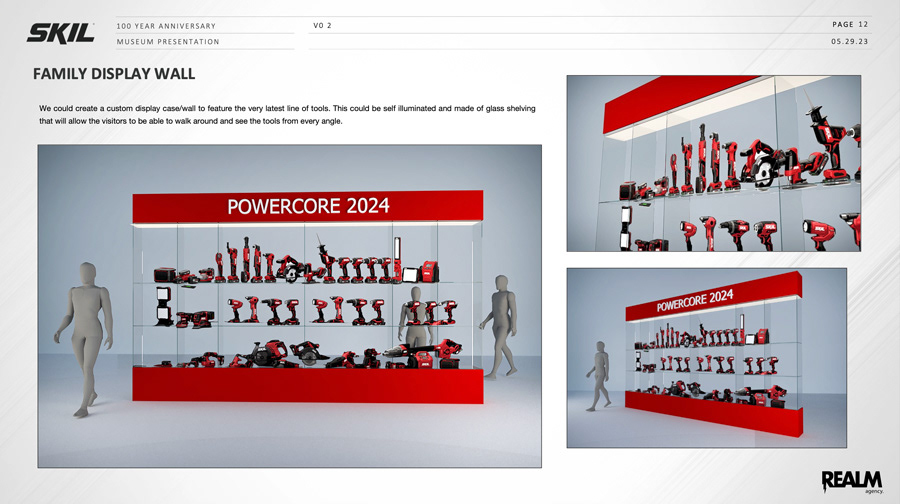Click the SKIL logo
The width and height of the screenshot is (900, 504).
coord(61,33)
